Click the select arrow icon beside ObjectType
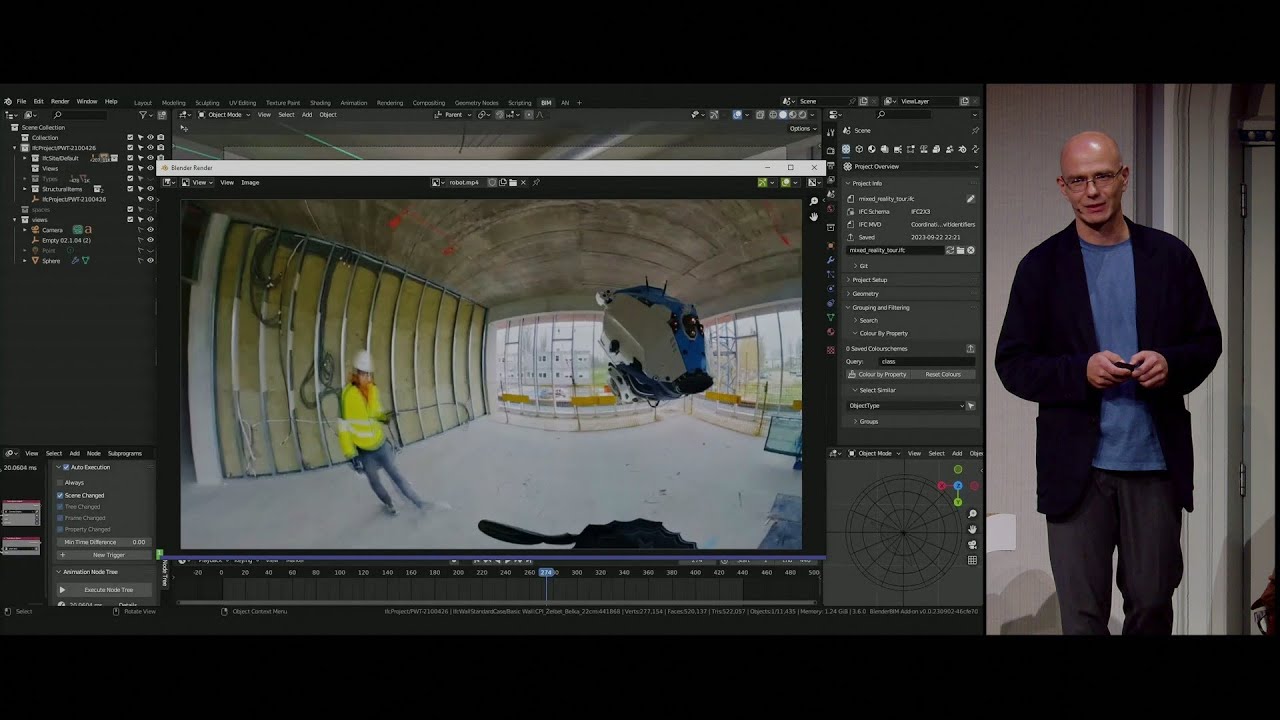The image size is (1280, 720). (971, 406)
